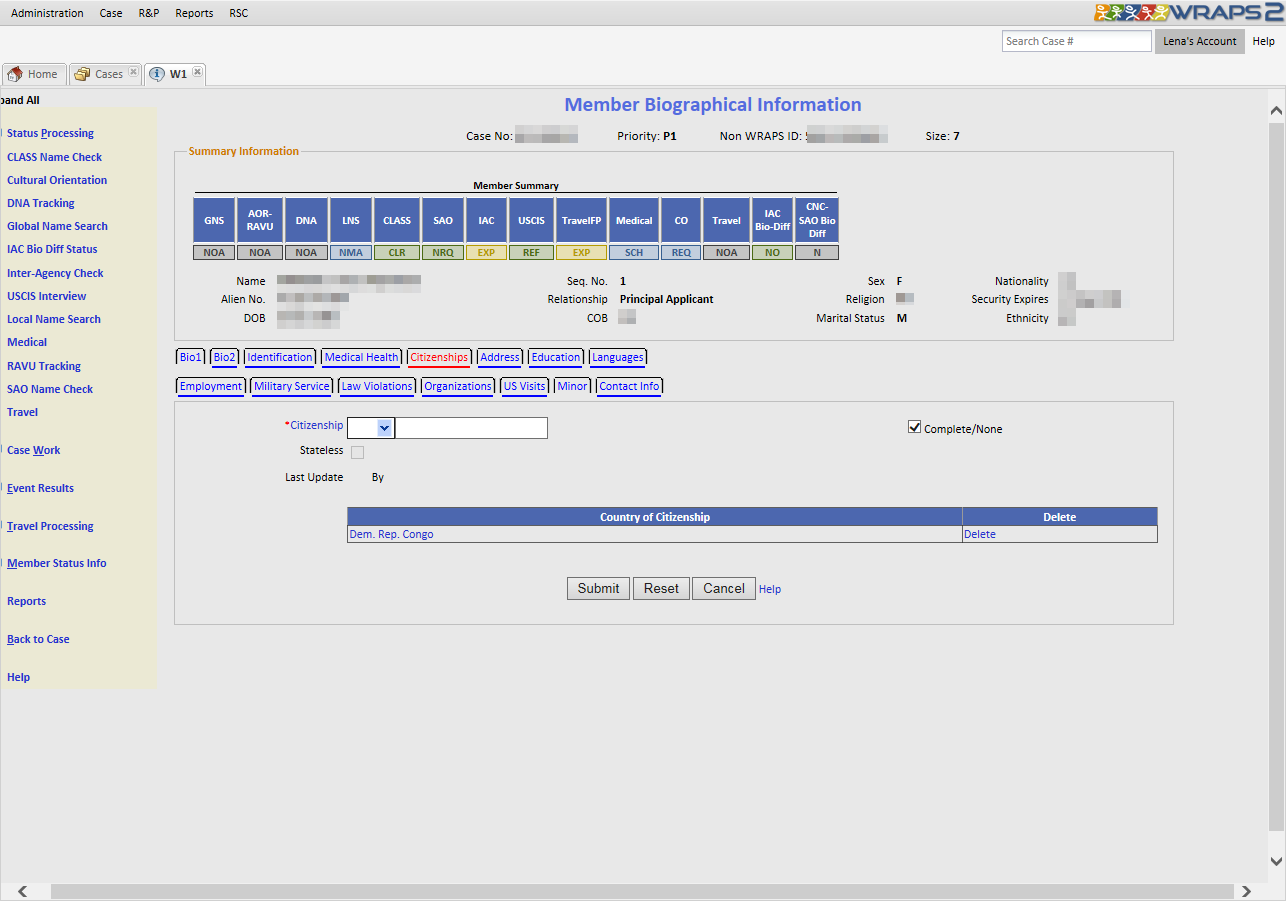Open the Dem. Rep. Congo citizenship entry
The image size is (1286, 901).
click(x=391, y=534)
